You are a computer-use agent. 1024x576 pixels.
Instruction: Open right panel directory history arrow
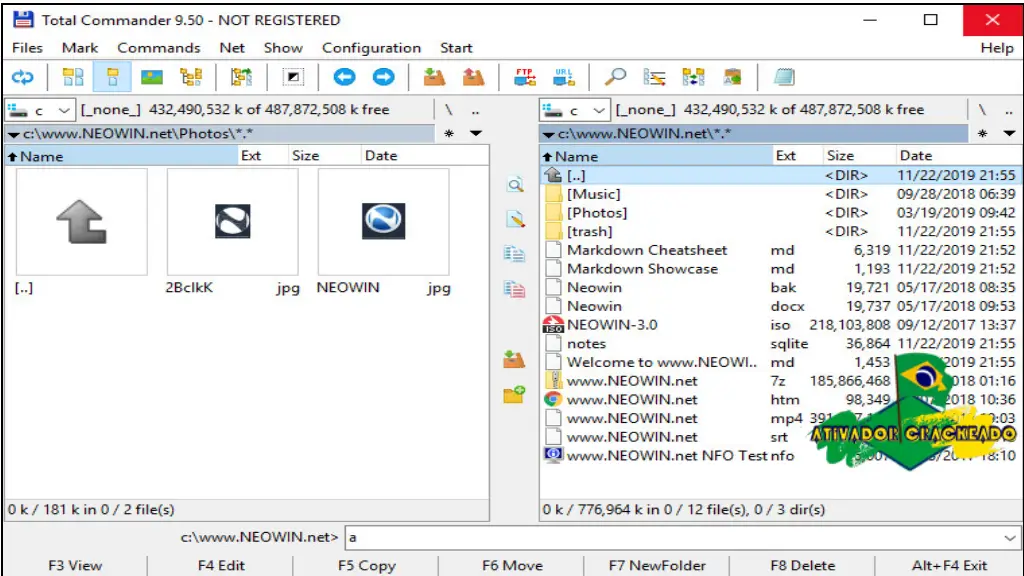pos(1010,133)
